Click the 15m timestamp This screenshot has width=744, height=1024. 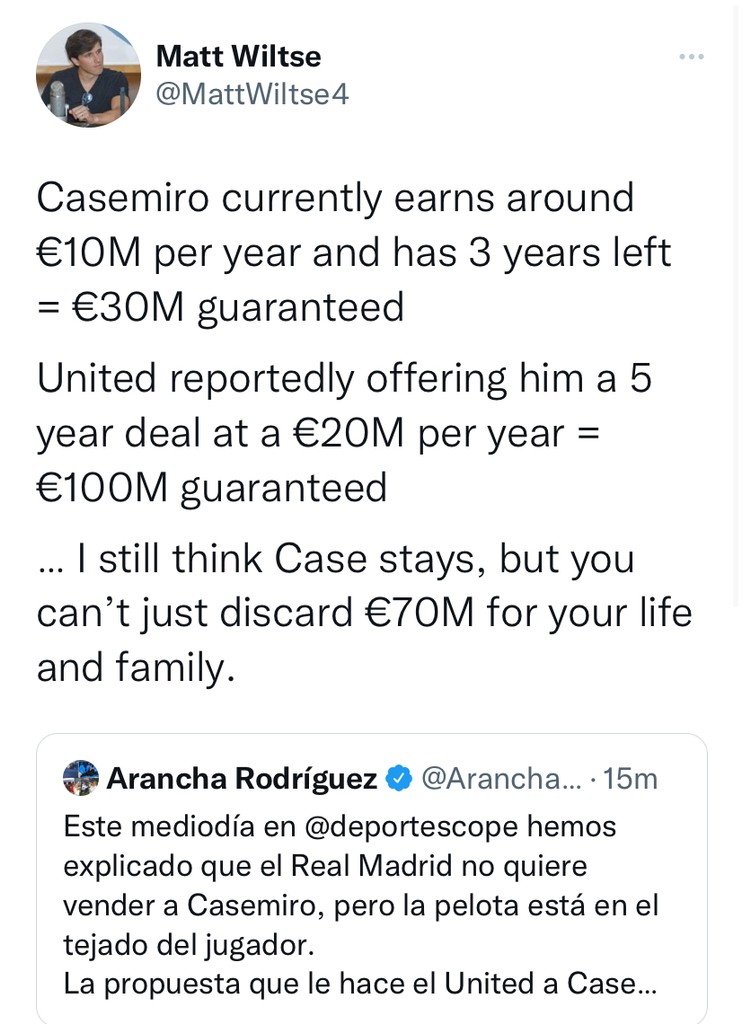[x=632, y=778]
